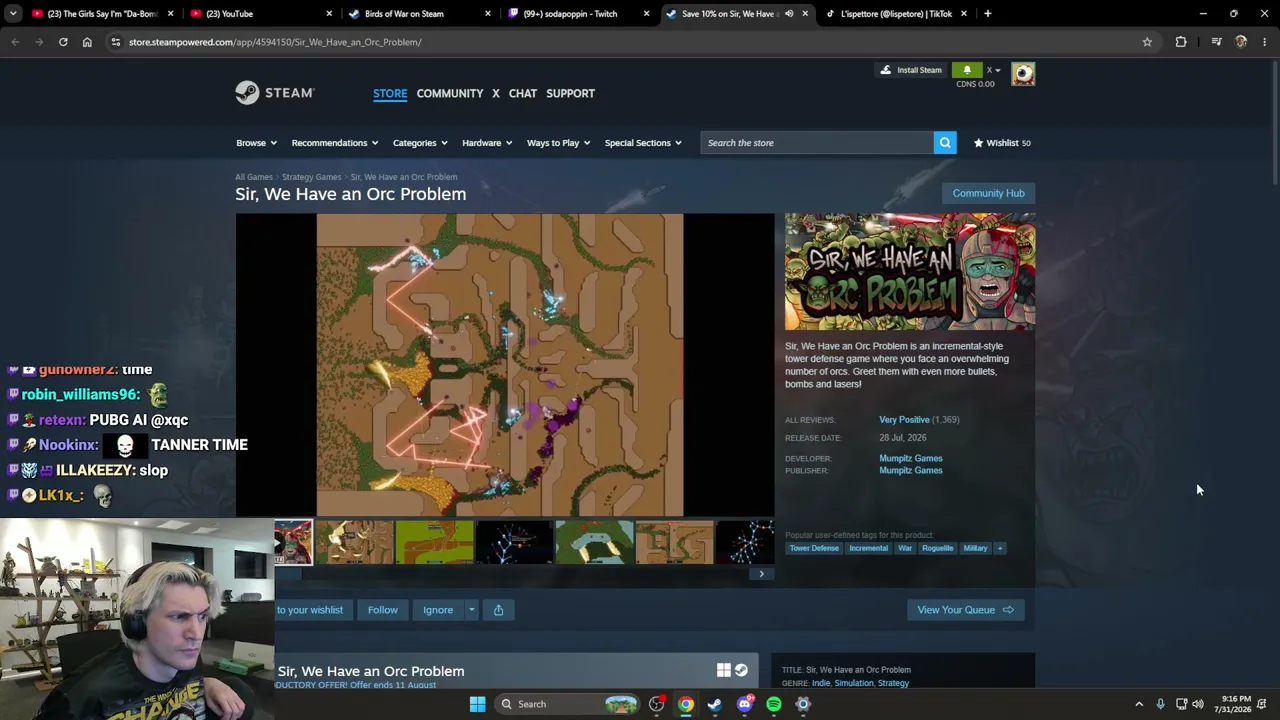Expand the Recommendations dropdown
The width and height of the screenshot is (1280, 720).
point(335,143)
